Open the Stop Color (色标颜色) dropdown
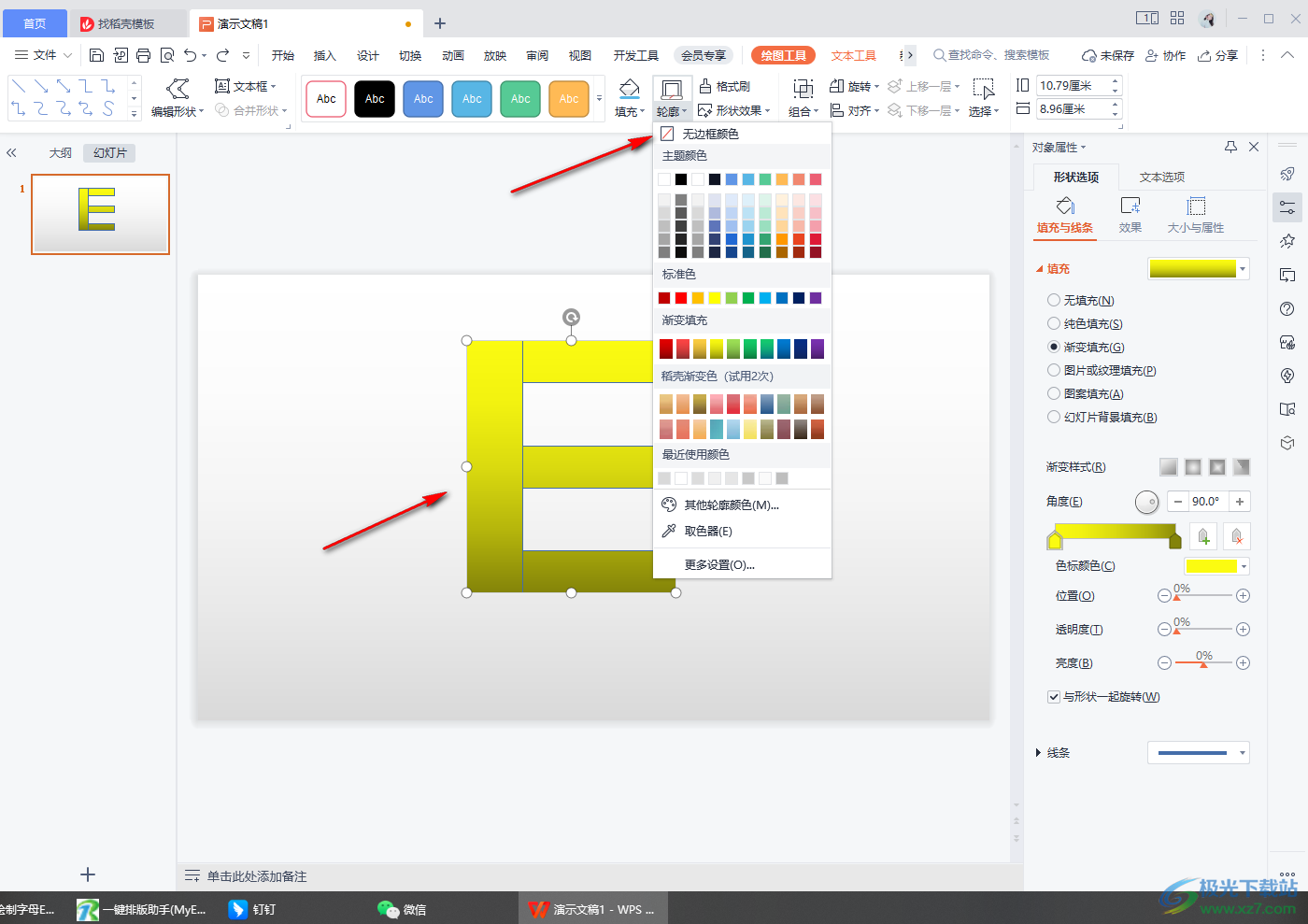 1216,566
